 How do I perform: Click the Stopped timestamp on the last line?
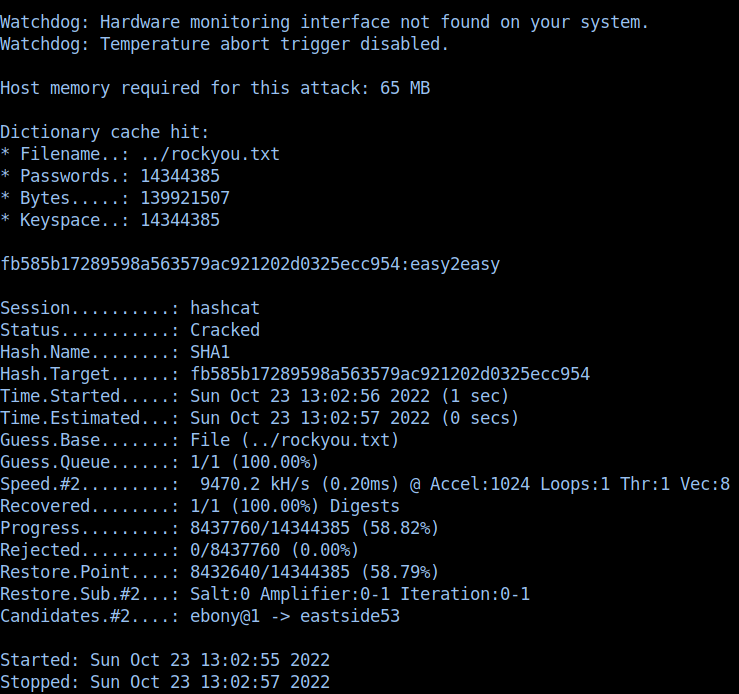(210, 682)
